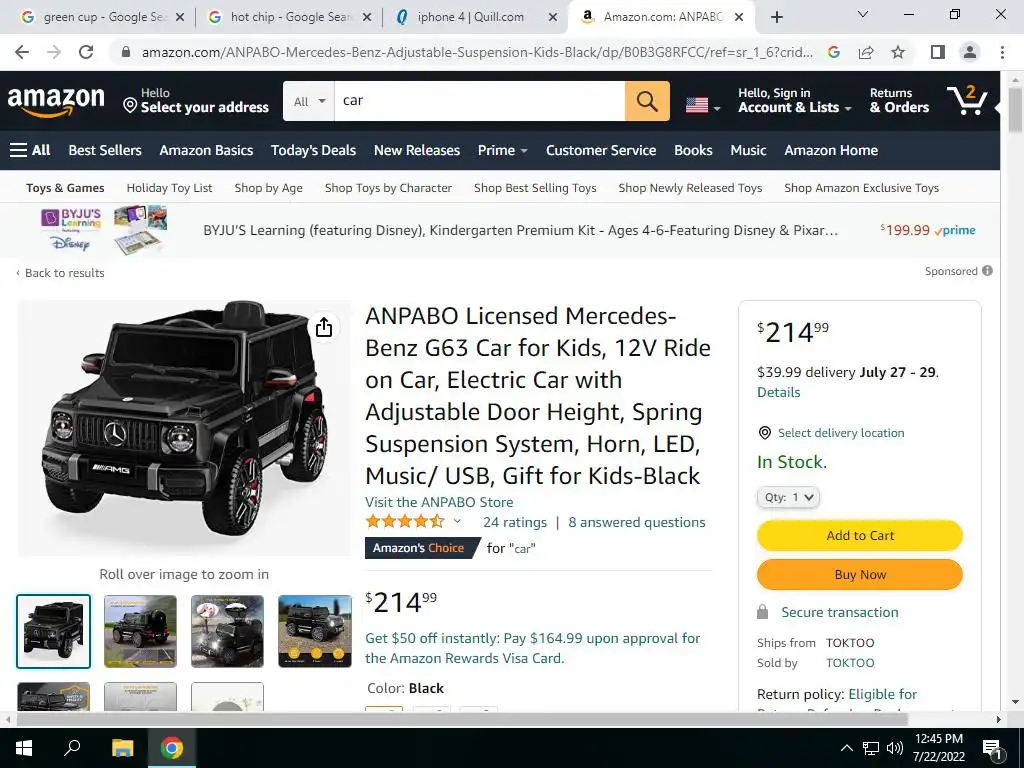The height and width of the screenshot is (768, 1024).
Task: Click the Amazon logo
Action: point(56,101)
